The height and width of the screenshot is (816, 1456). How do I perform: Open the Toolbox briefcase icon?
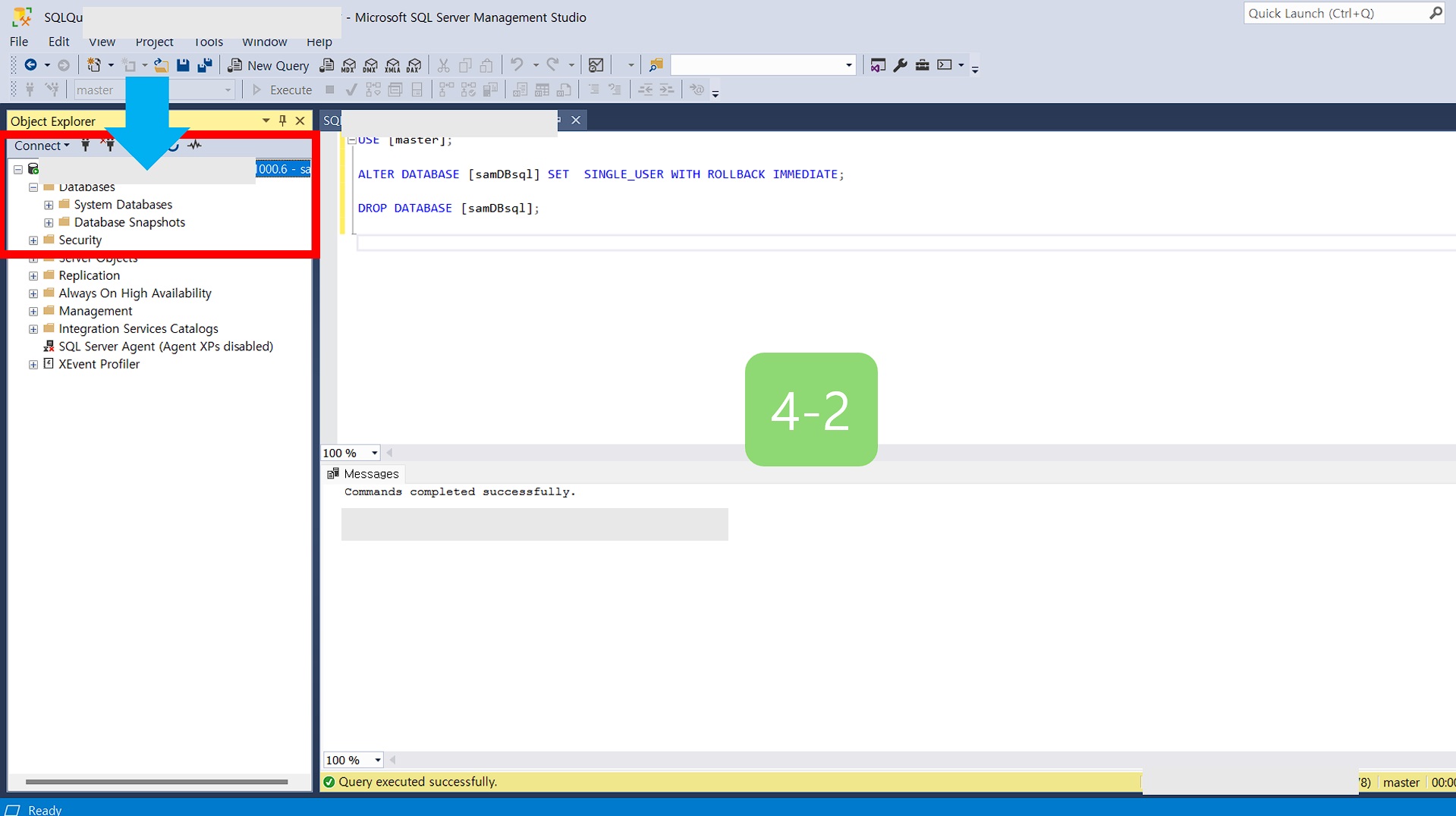click(923, 65)
